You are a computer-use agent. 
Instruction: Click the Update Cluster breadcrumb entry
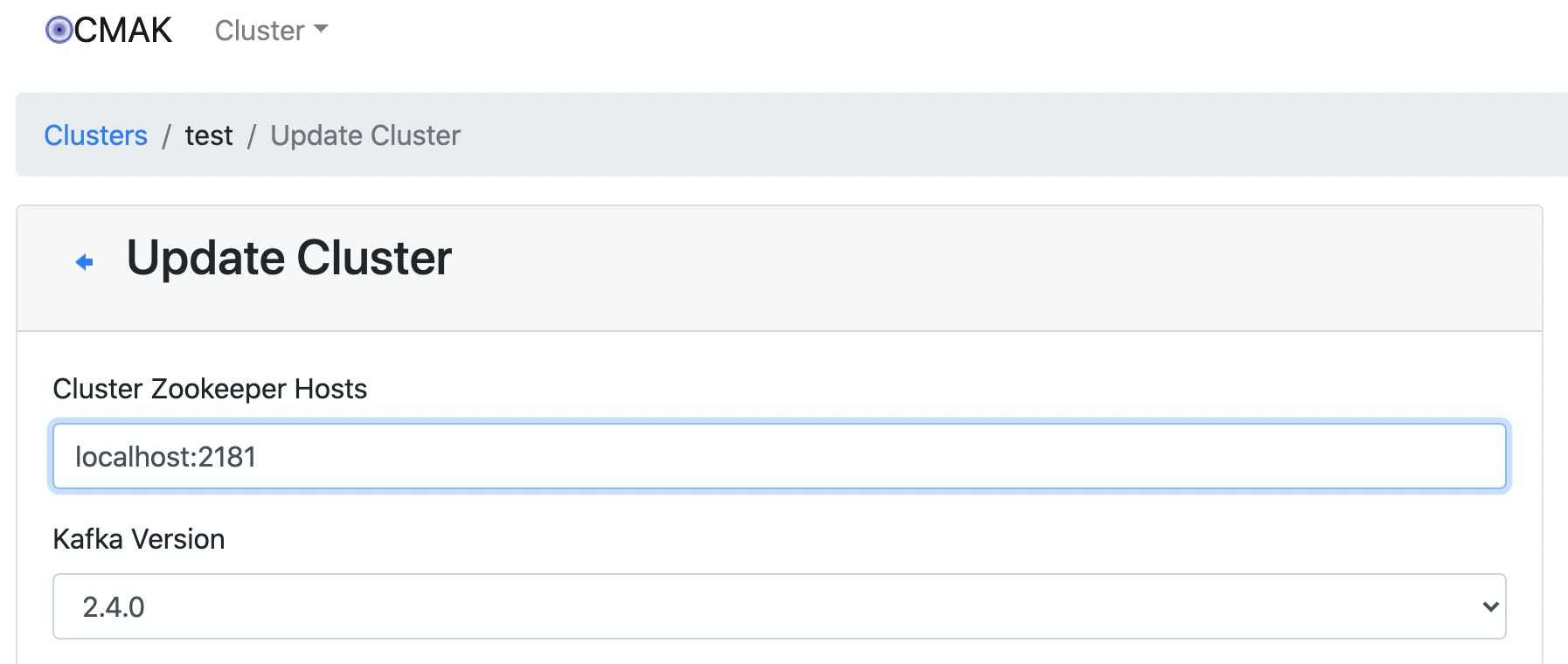point(364,135)
